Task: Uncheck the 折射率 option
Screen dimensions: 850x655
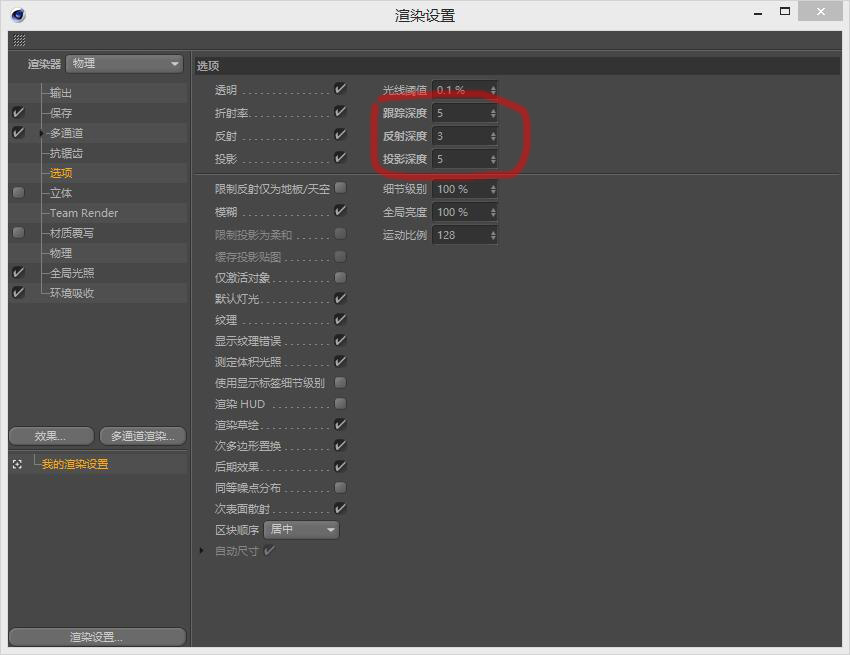Action: (340, 112)
